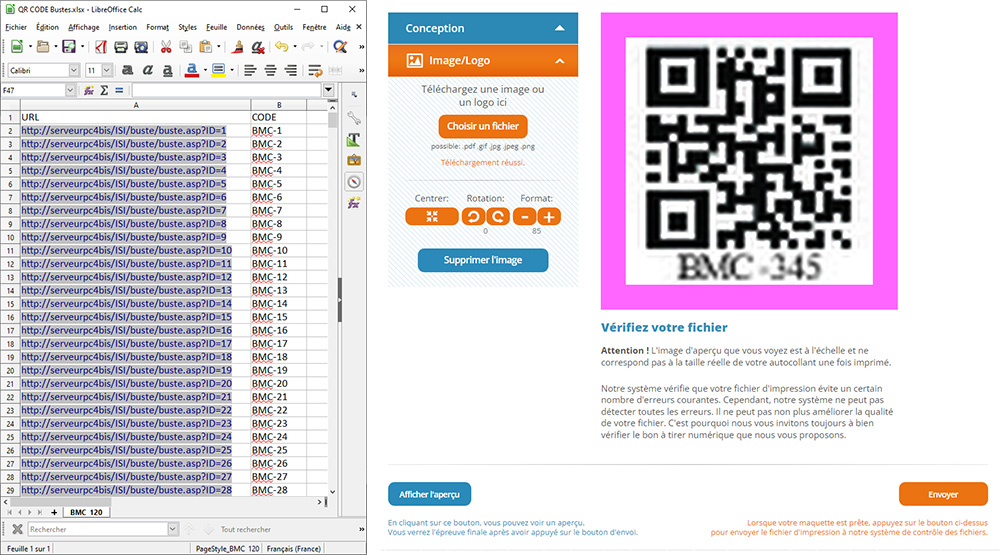Click the Print icon in toolbar

[120, 47]
